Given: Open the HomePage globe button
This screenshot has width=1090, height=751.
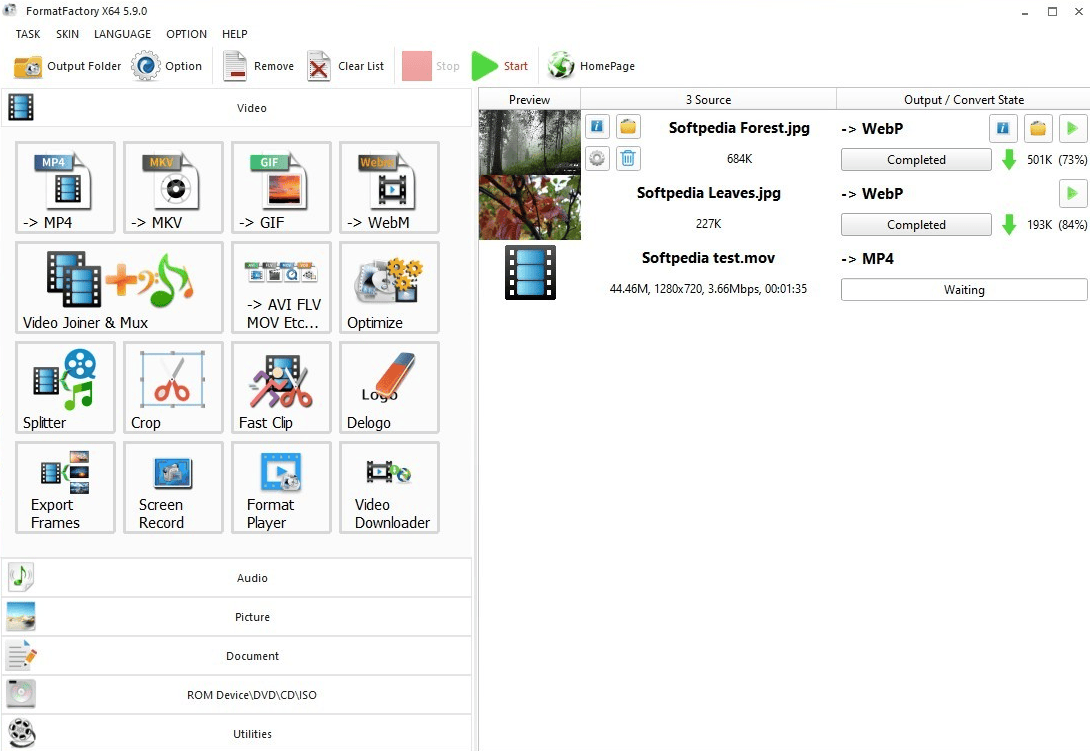Looking at the screenshot, I should [591, 66].
